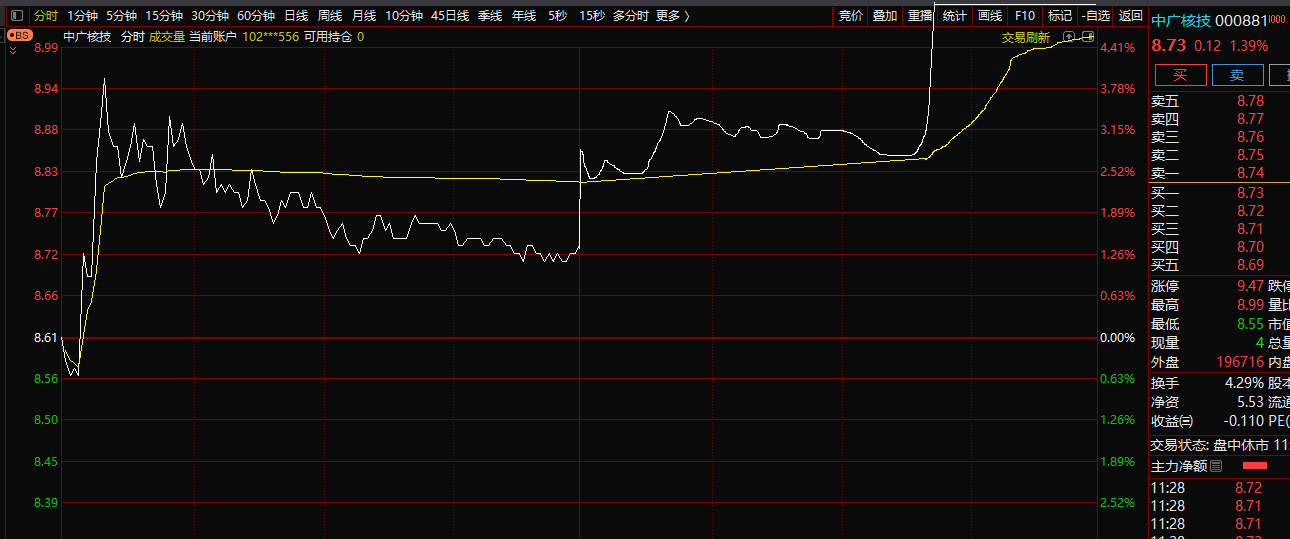Click the 外盘 196716 value
This screenshot has width=1290, height=539.
[1240, 362]
